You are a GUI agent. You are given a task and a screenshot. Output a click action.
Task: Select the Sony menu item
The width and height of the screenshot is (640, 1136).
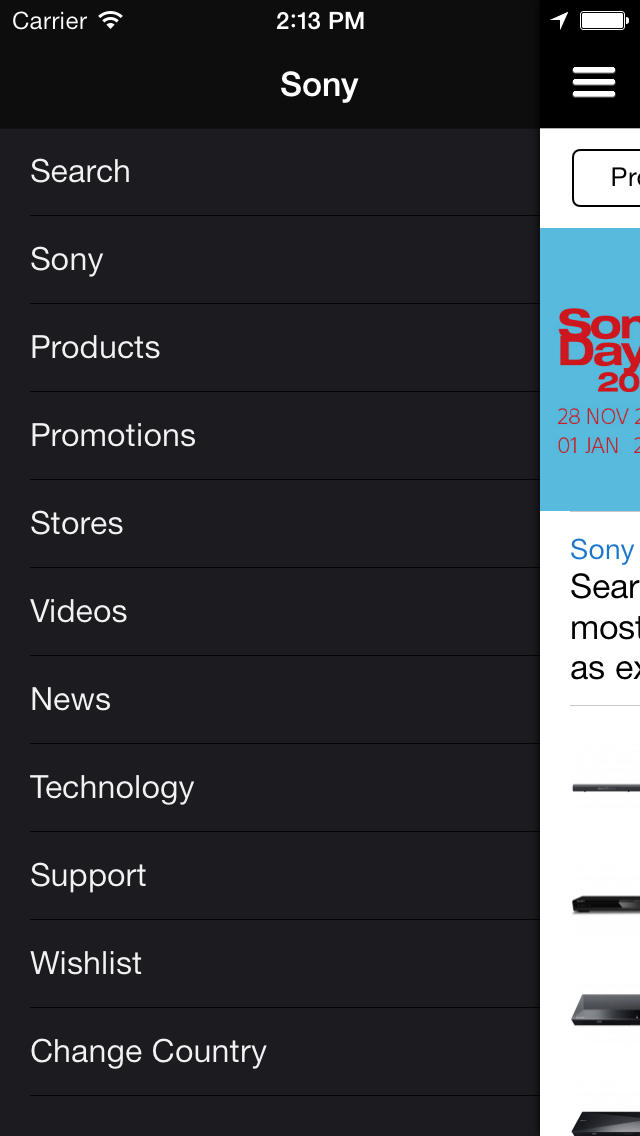[x=67, y=260]
